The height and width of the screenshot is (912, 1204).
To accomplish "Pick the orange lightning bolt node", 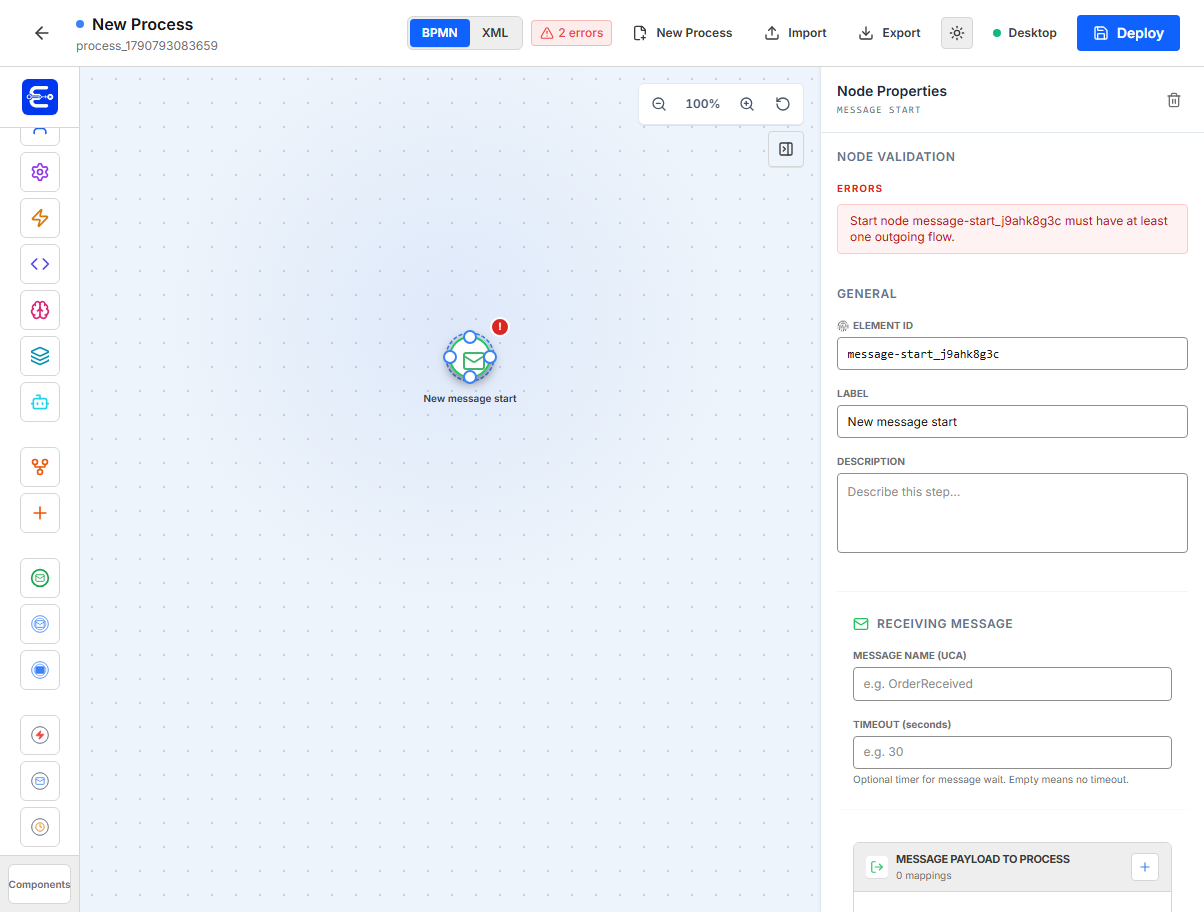I will 40,218.
